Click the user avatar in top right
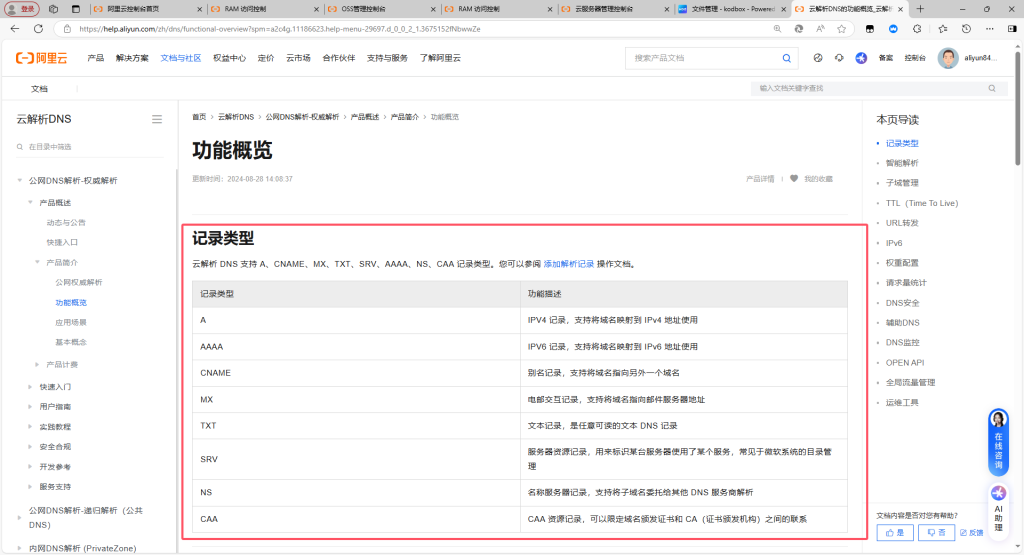This screenshot has width=1024, height=555. 948,58
